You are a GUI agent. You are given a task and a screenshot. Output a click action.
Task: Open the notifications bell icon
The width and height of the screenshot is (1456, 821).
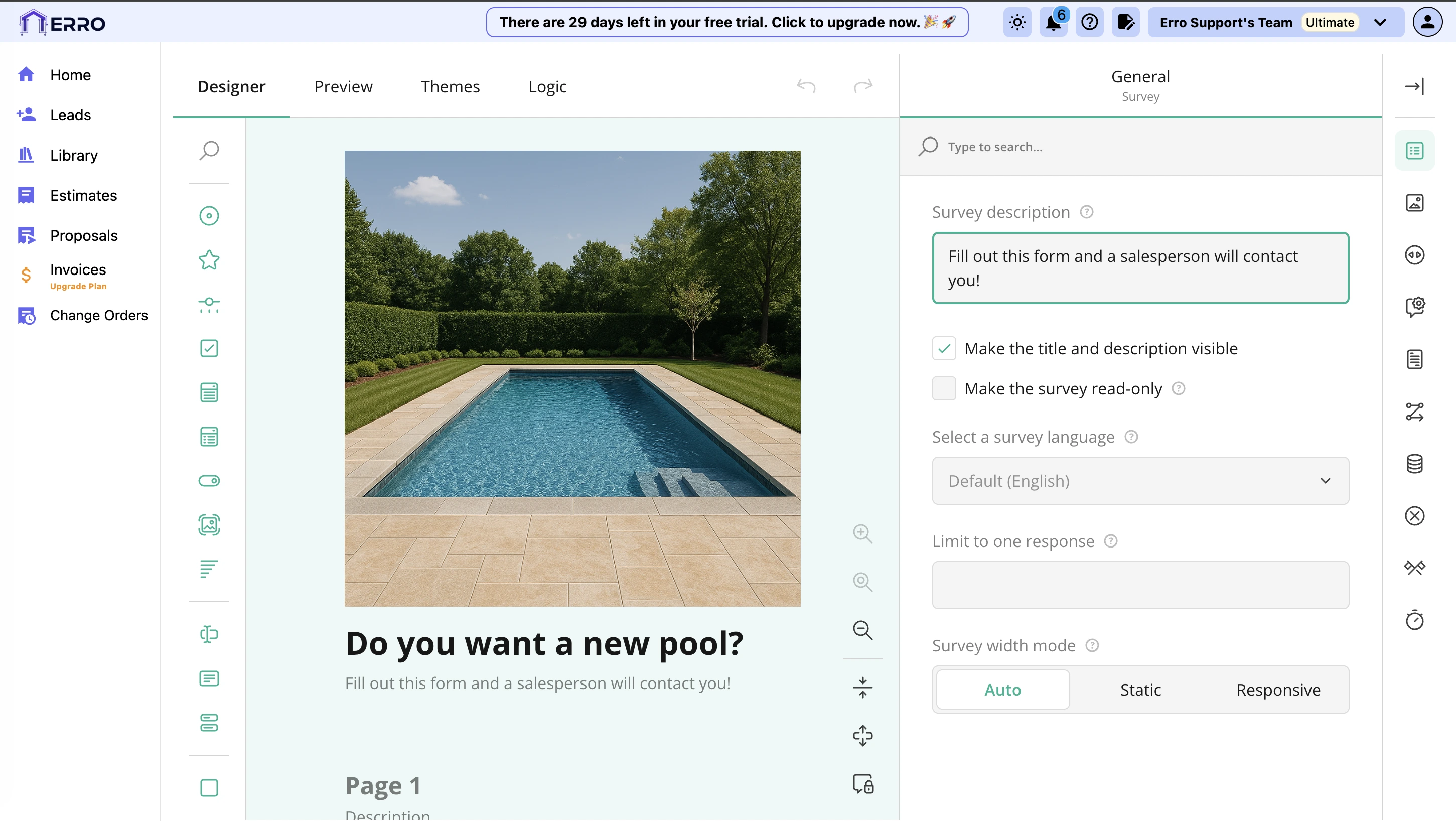coord(1053,23)
